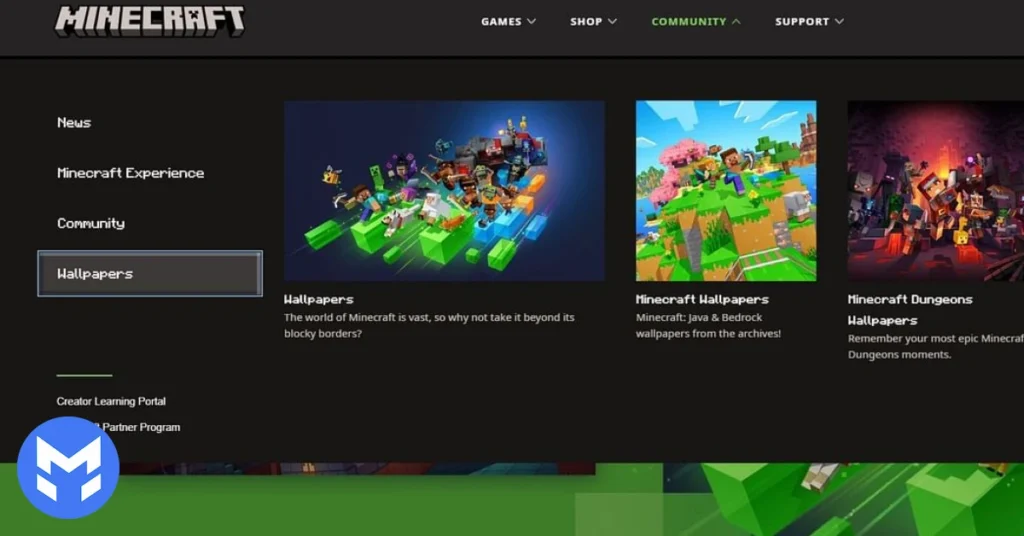Select News in the Community sidebar
Screen dimensions: 1024x536
click(x=74, y=123)
